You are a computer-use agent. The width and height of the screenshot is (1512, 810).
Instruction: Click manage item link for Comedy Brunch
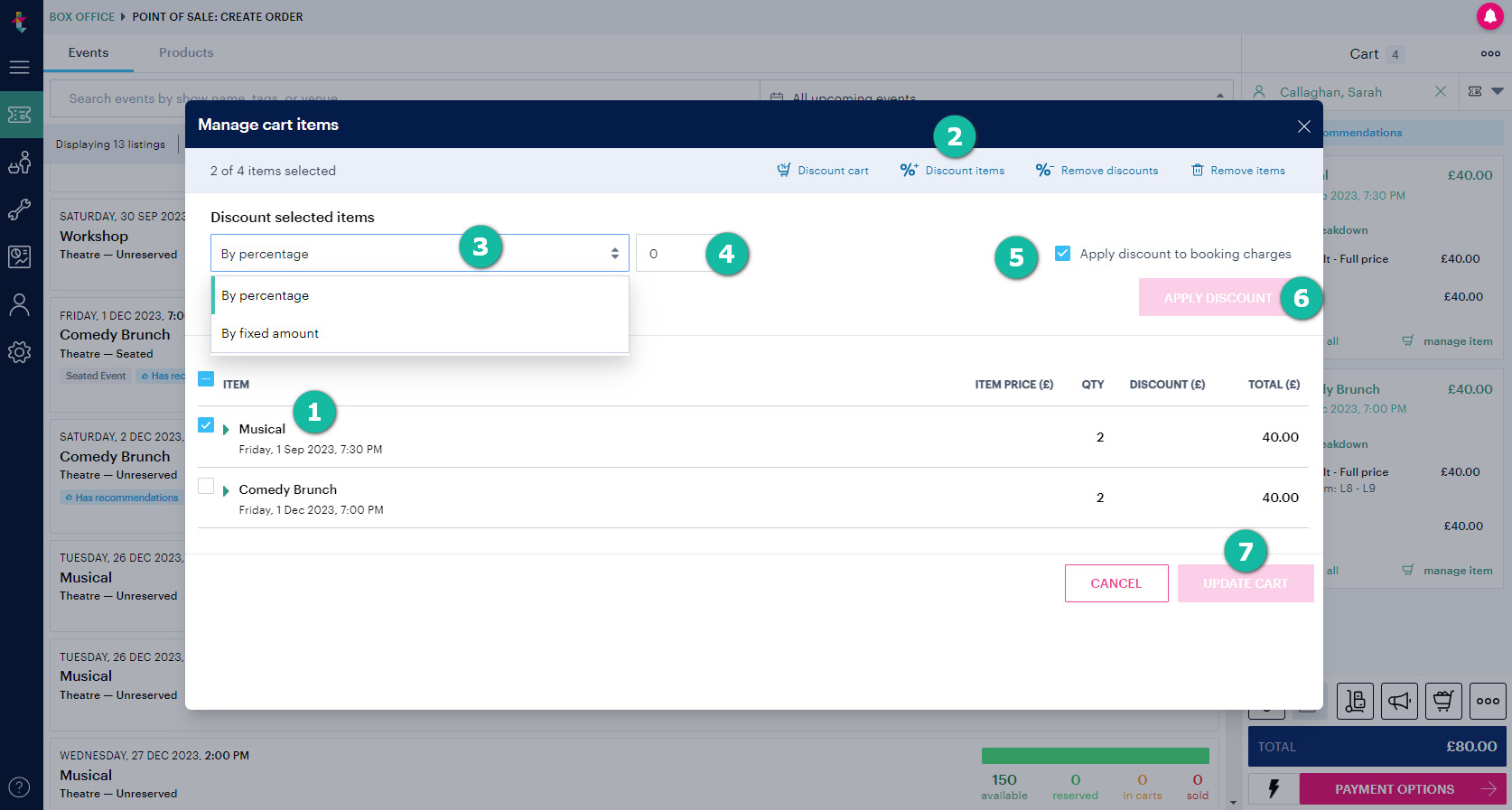coord(1447,570)
